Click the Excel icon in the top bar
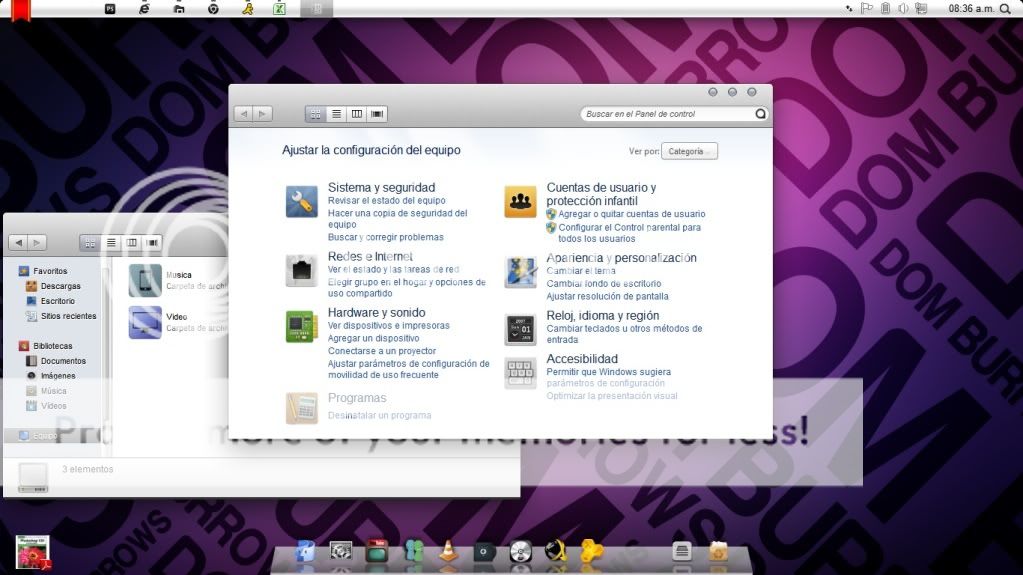The width and height of the screenshot is (1023, 575). [279, 8]
